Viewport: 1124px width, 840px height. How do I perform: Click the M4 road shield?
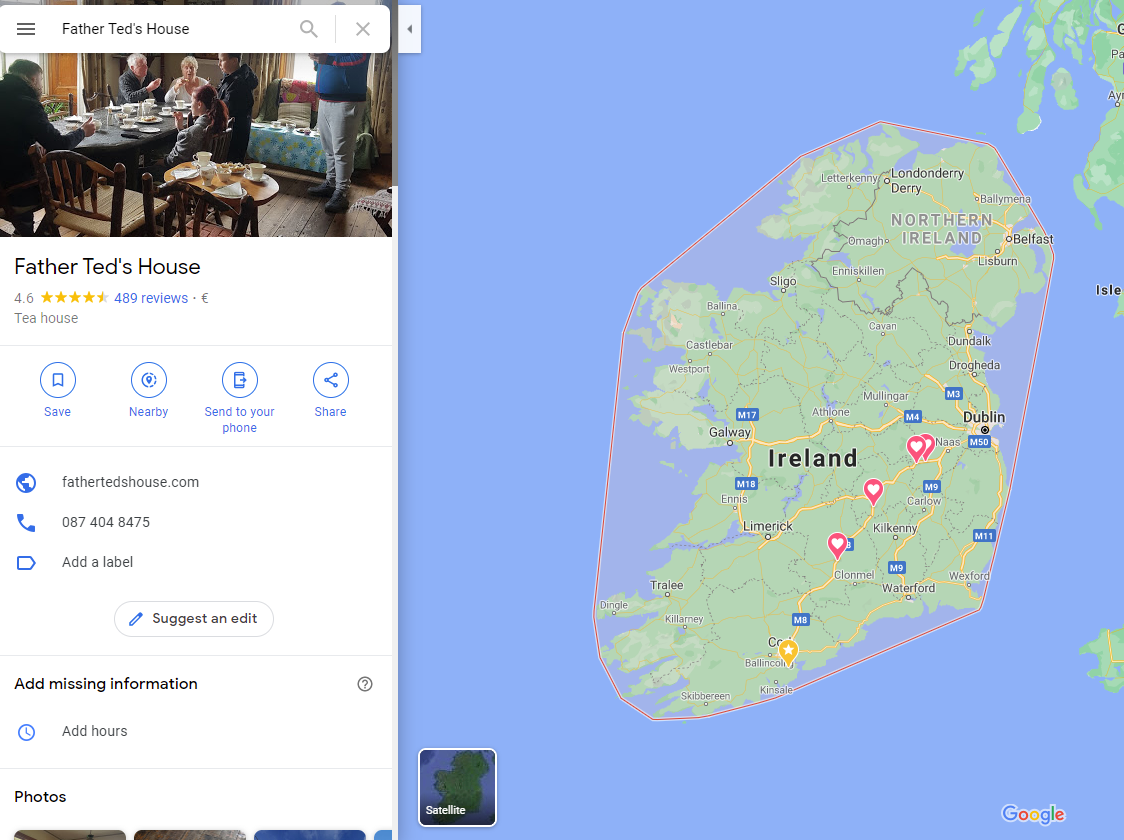[913, 417]
